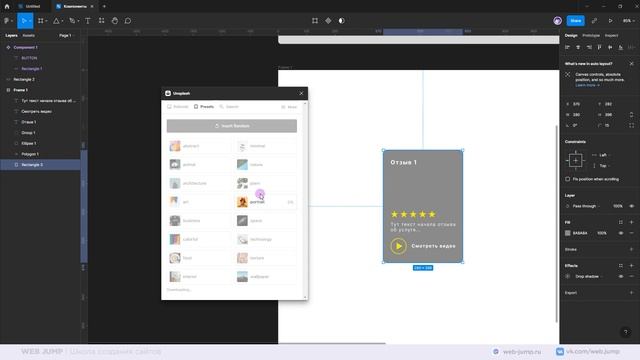Open the Figma main menu icon

pos(7,20)
